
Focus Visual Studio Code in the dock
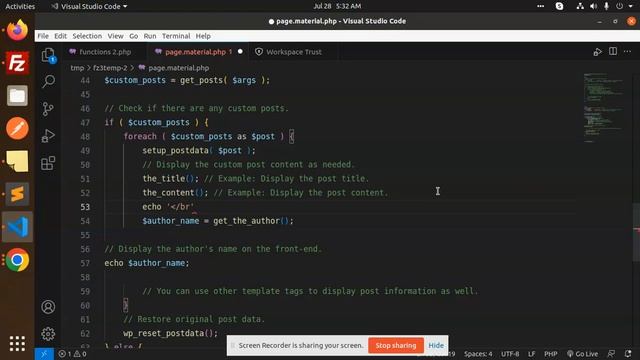[x=17, y=227]
